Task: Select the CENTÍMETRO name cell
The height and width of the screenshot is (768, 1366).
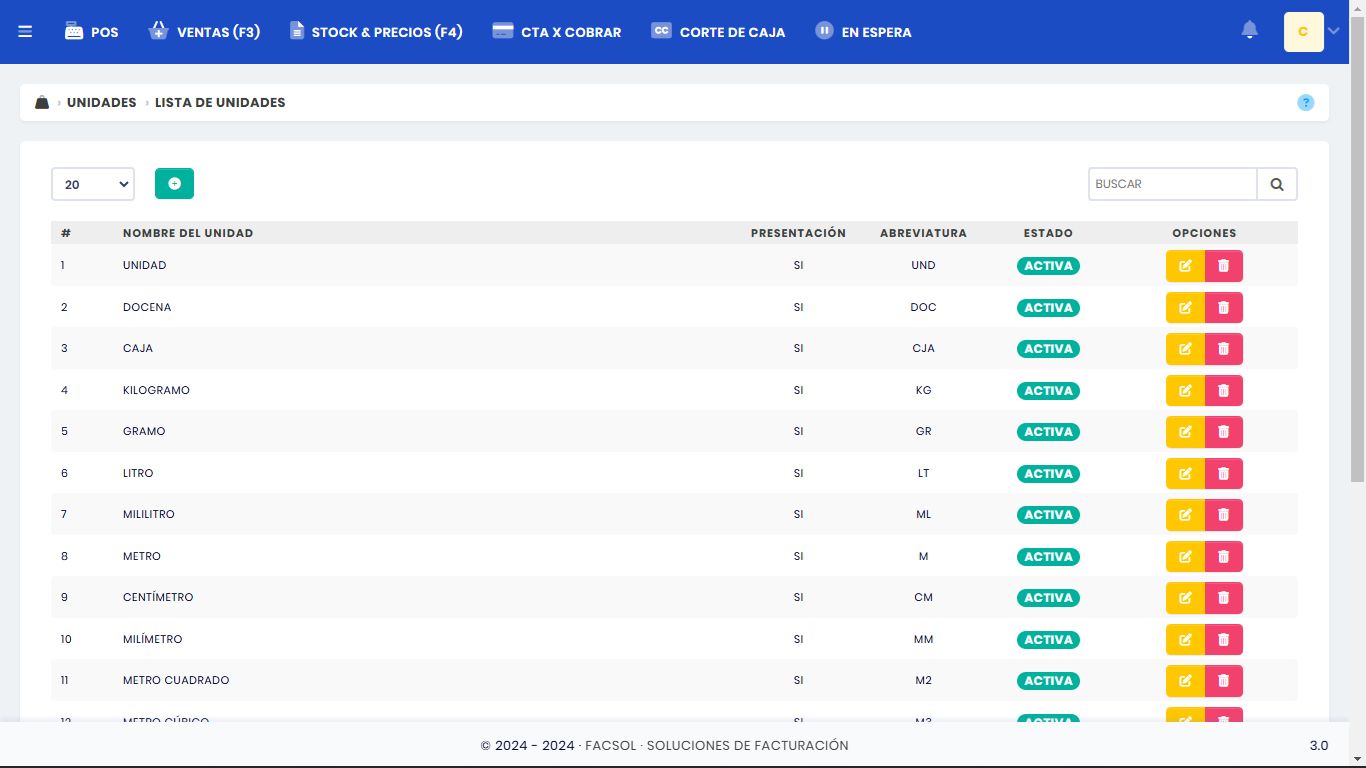Action: click(158, 597)
